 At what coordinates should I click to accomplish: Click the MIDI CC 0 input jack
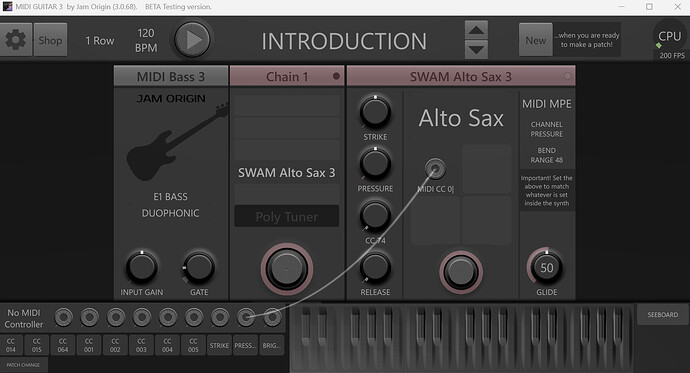435,169
